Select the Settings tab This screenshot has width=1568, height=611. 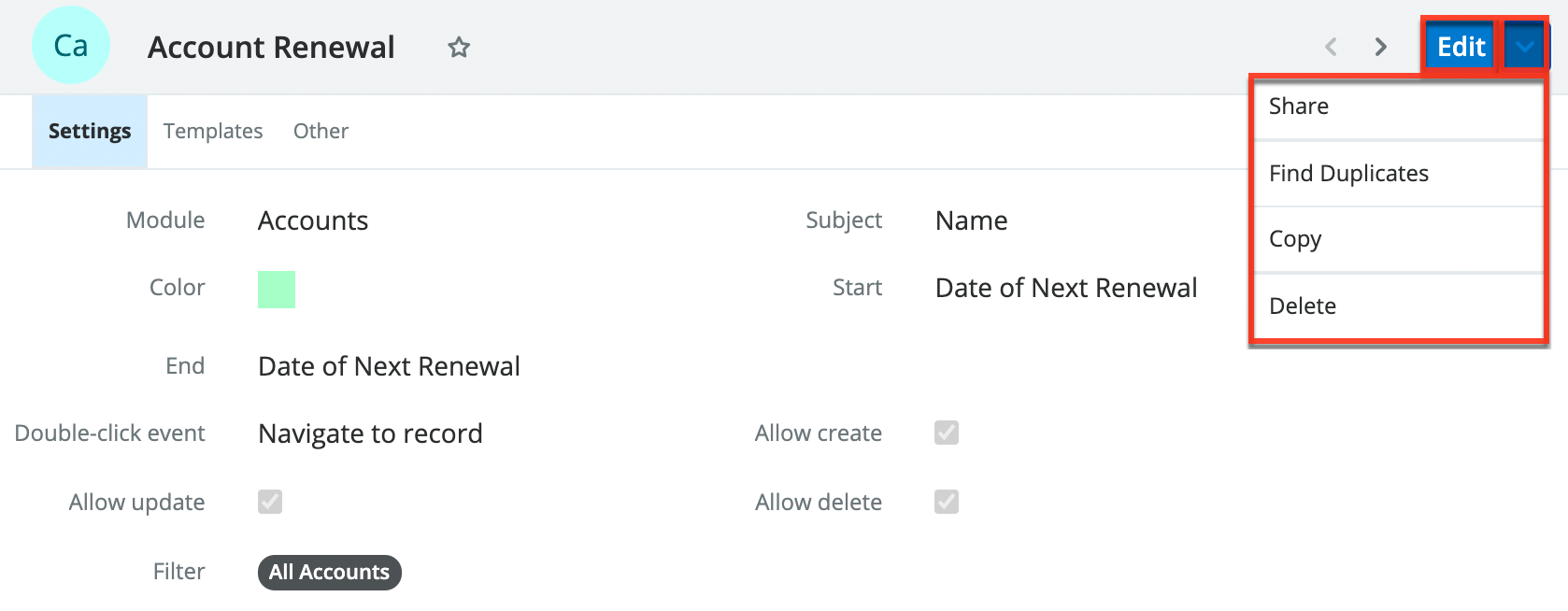(x=89, y=131)
